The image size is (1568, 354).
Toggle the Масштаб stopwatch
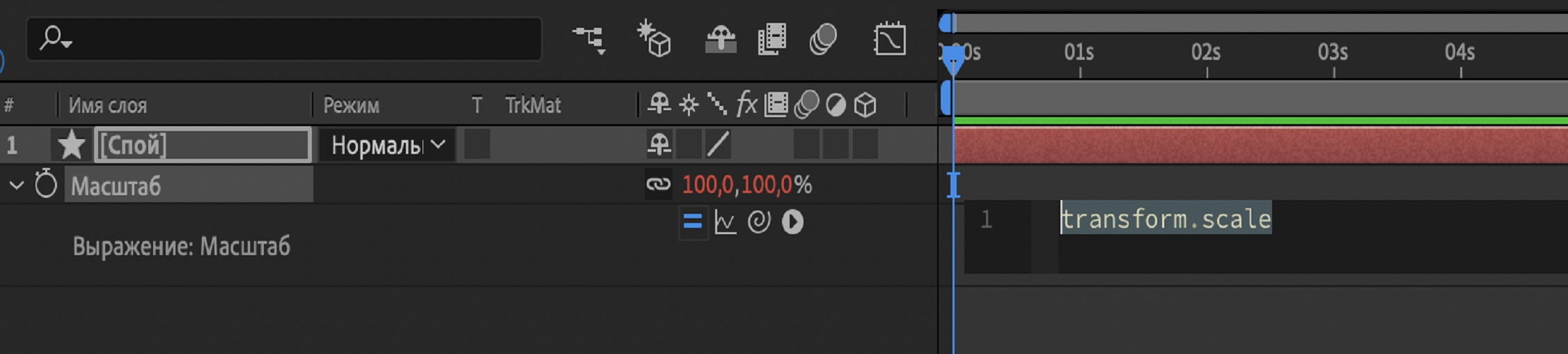point(46,185)
